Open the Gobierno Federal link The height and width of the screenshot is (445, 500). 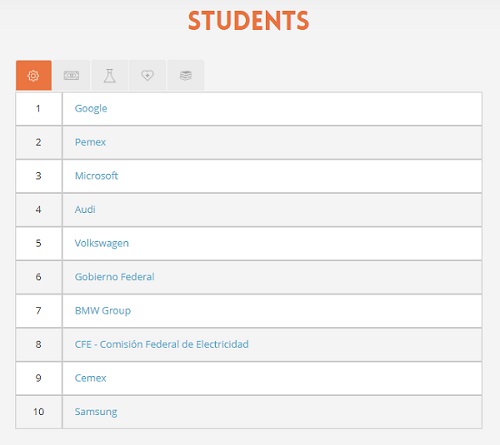pyautogui.click(x=115, y=277)
